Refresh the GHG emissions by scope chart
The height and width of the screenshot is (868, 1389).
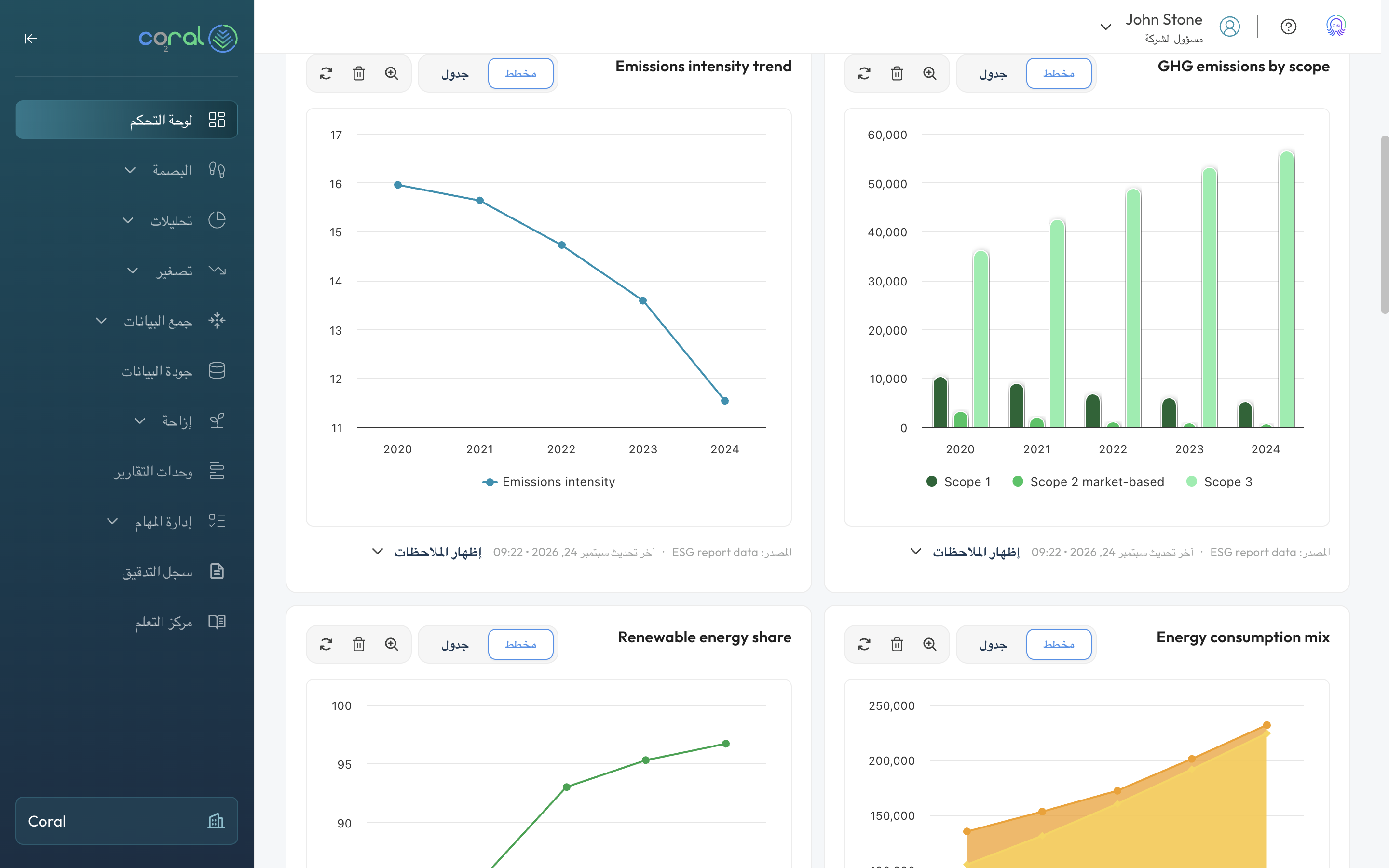click(x=864, y=73)
